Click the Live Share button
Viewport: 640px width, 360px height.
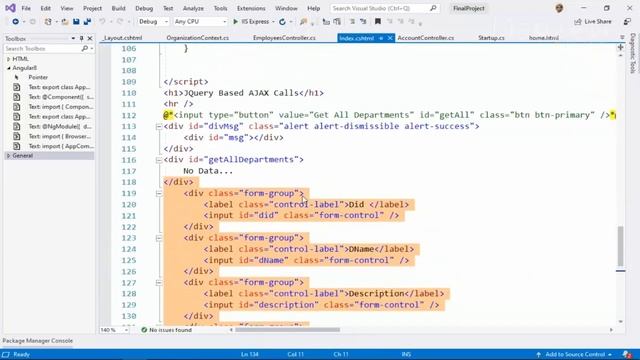593,22
